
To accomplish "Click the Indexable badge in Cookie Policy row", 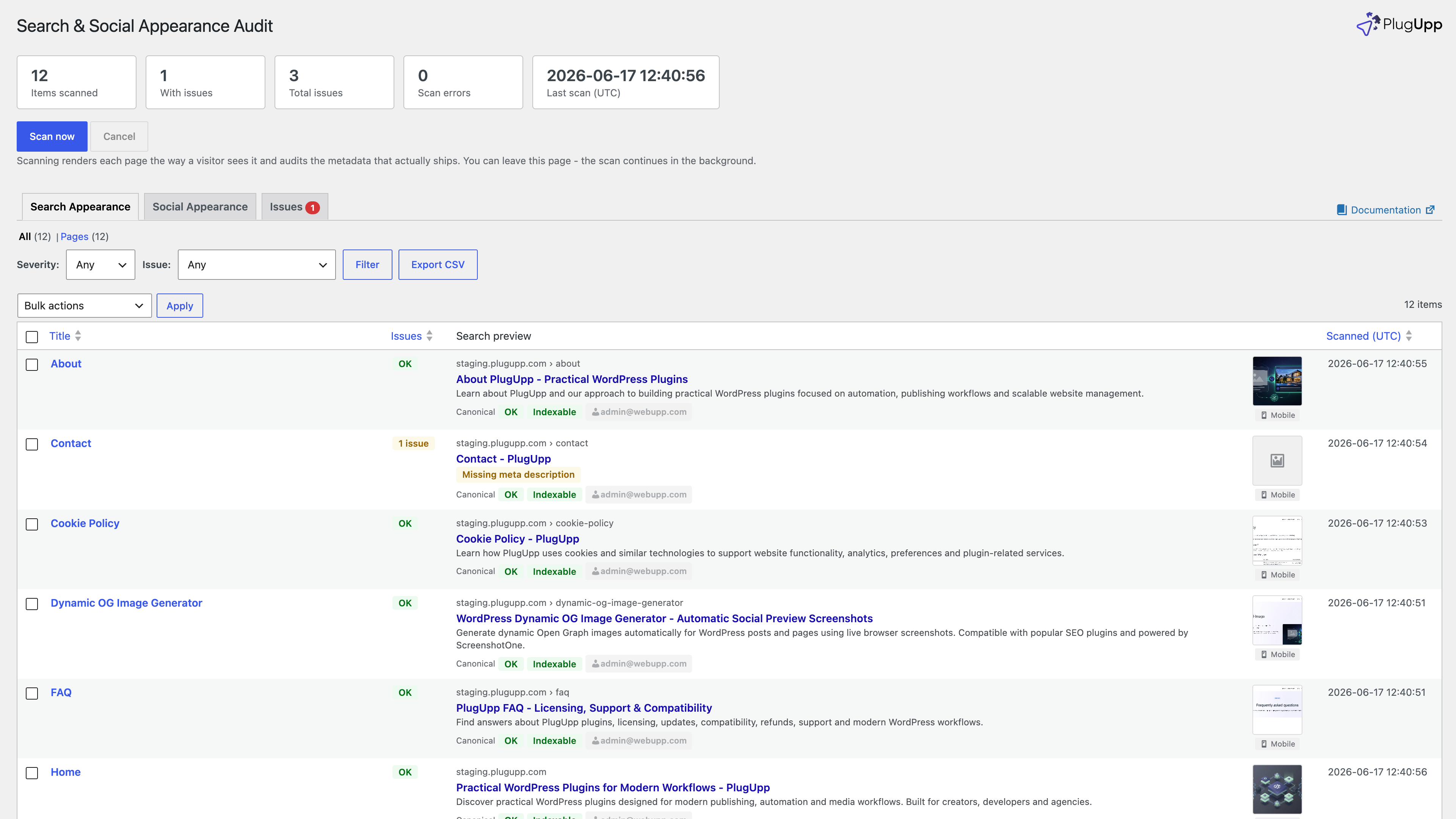I will pos(554,571).
